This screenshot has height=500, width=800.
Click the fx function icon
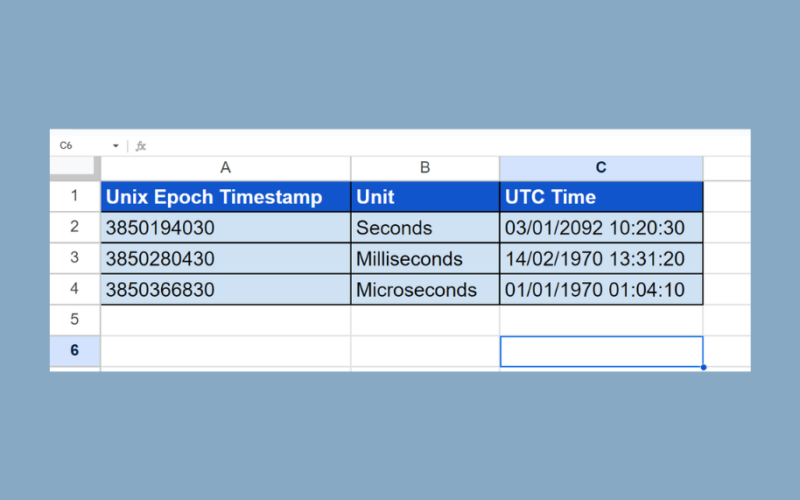(x=141, y=145)
